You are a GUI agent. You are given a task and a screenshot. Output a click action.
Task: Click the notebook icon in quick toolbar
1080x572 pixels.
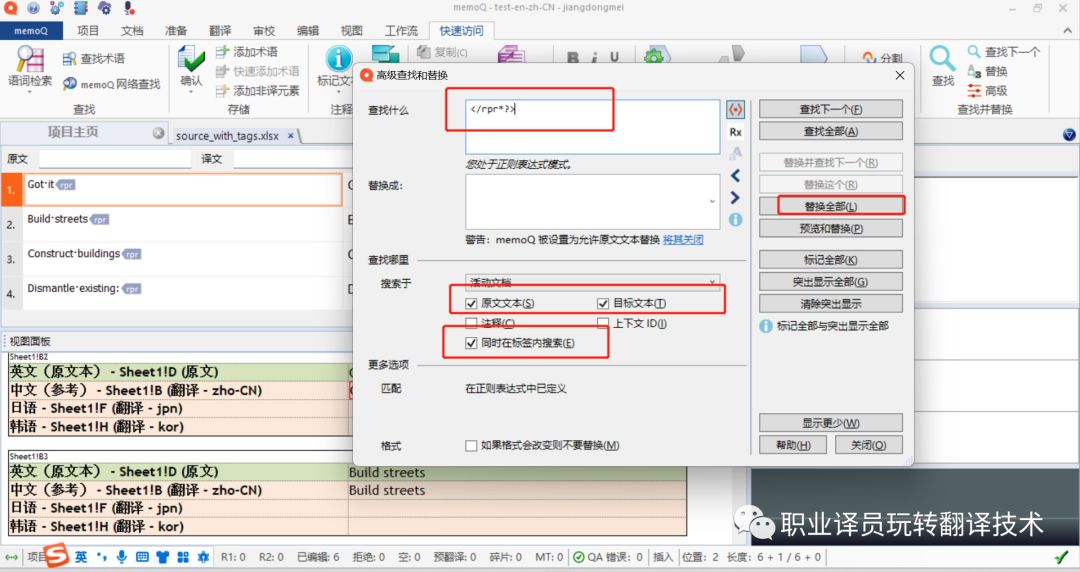coord(81,8)
